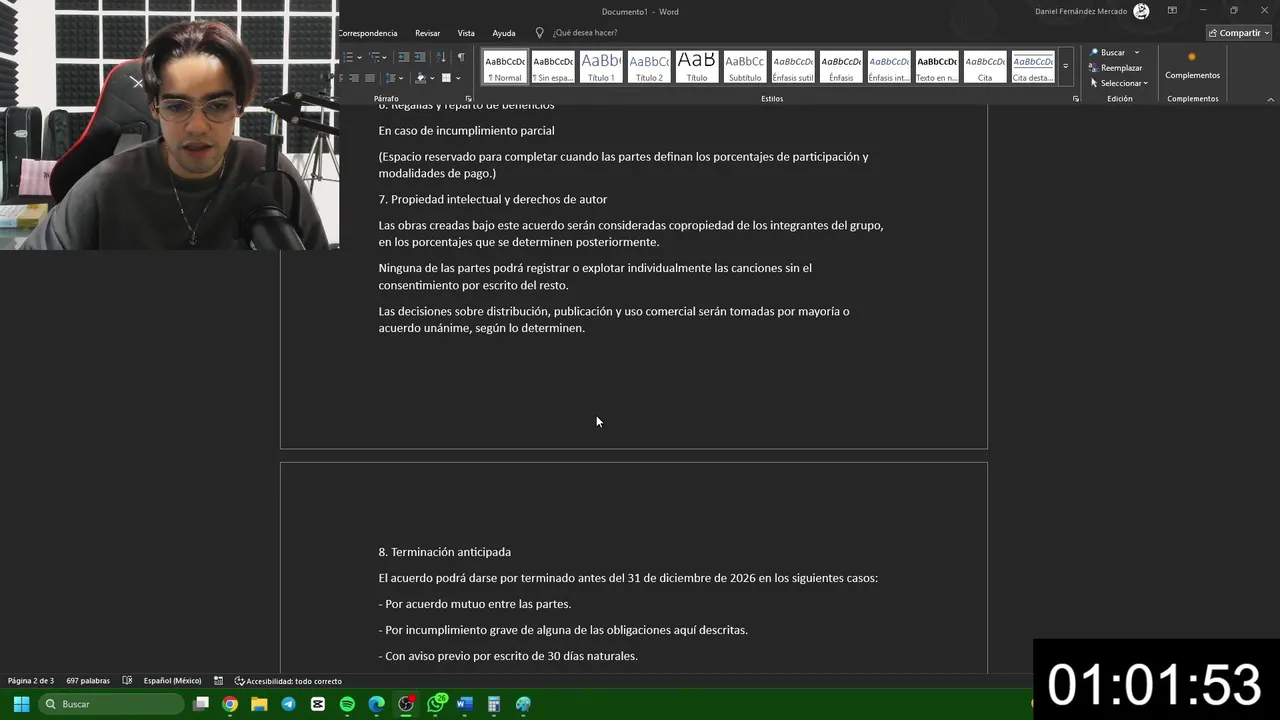The width and height of the screenshot is (1280, 720).
Task: Collapse the ribbon
Action: click(1271, 99)
